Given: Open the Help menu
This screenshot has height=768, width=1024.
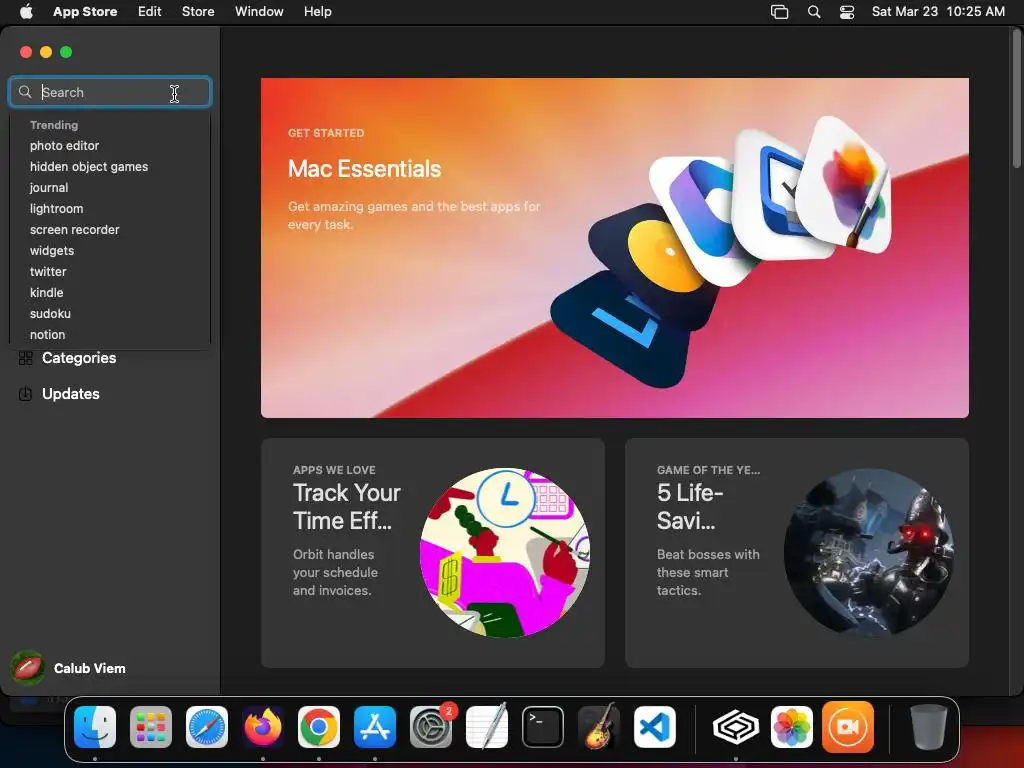Looking at the screenshot, I should pos(317,11).
